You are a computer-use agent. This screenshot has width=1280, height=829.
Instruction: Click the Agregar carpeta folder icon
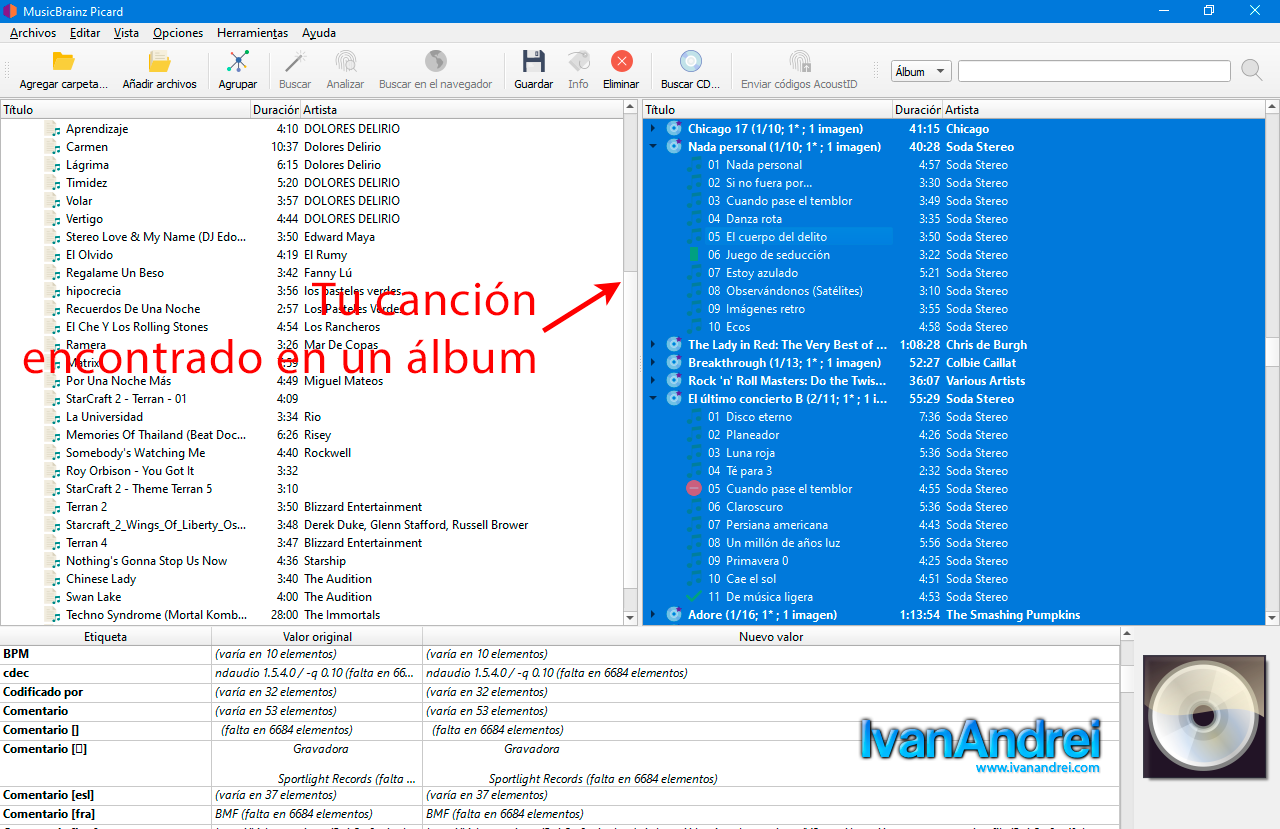[63, 61]
